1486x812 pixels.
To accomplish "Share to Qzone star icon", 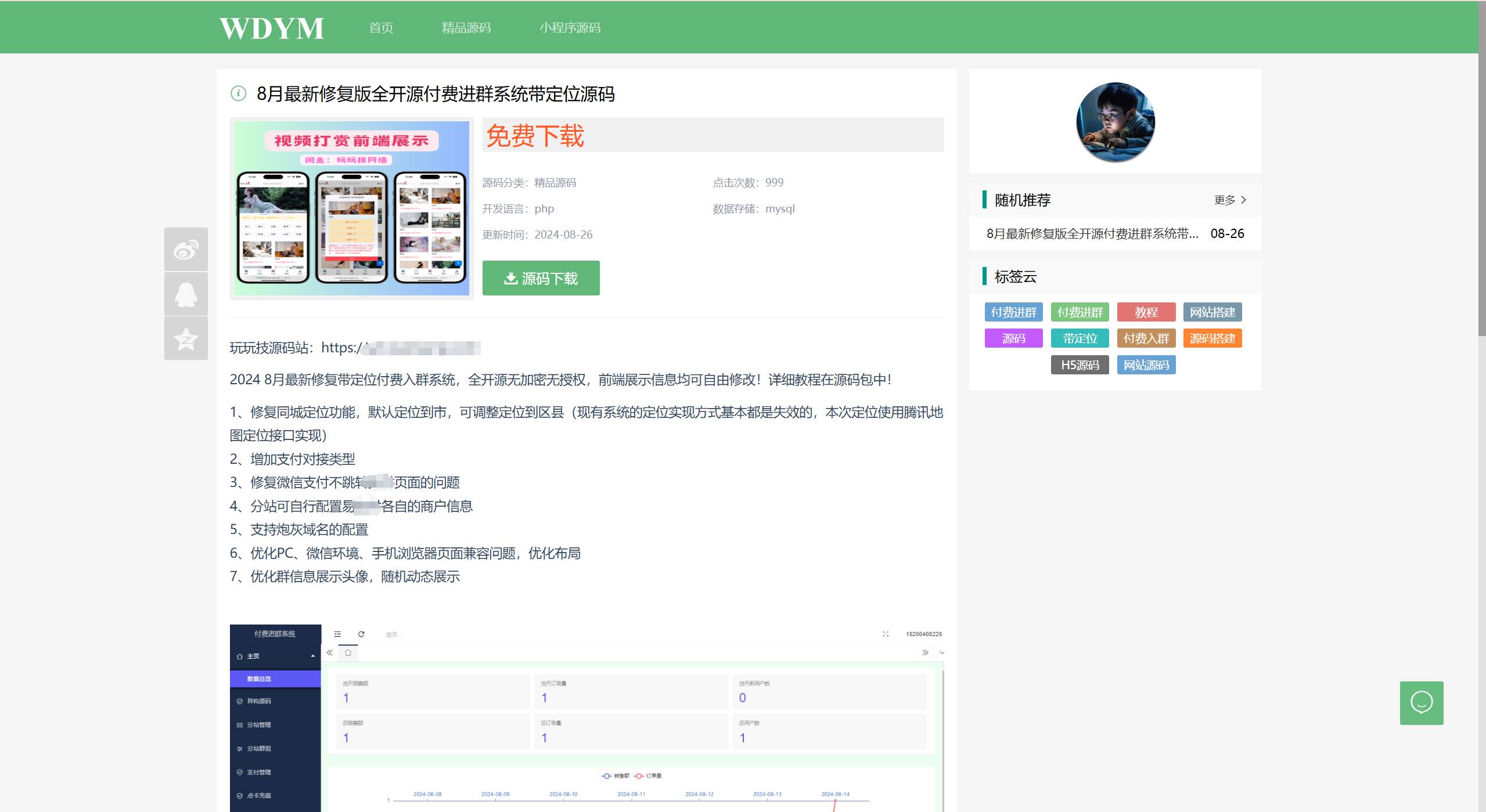I will point(186,339).
